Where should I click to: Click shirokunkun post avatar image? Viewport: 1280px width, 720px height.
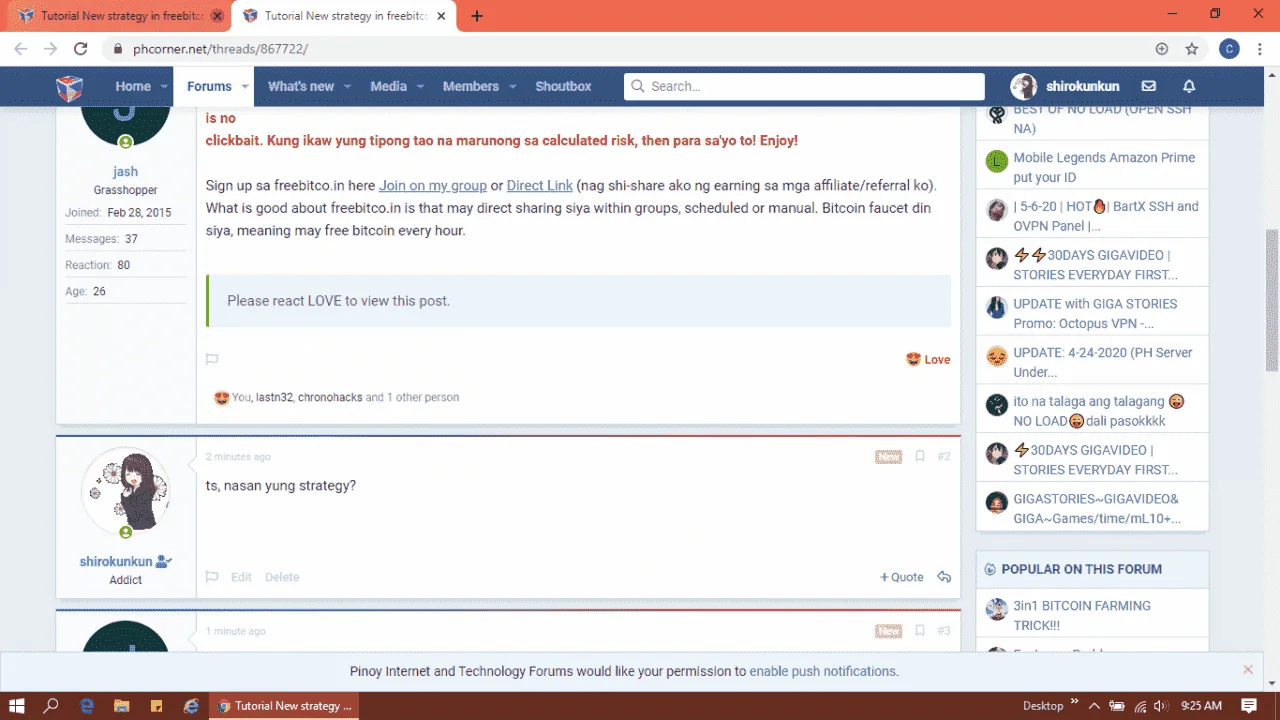coord(126,492)
